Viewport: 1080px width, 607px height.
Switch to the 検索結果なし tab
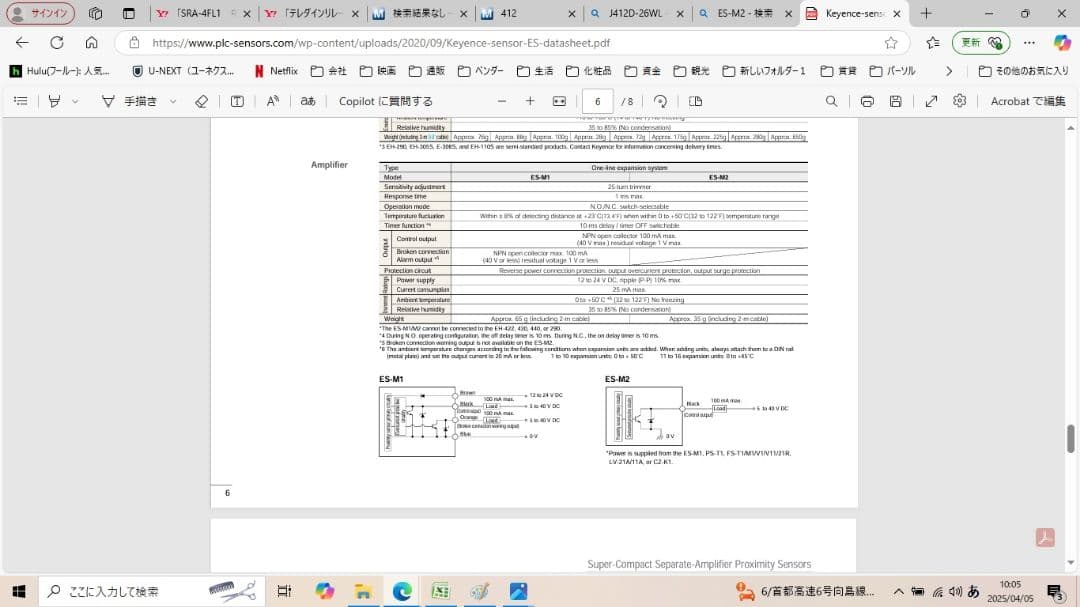click(x=419, y=13)
